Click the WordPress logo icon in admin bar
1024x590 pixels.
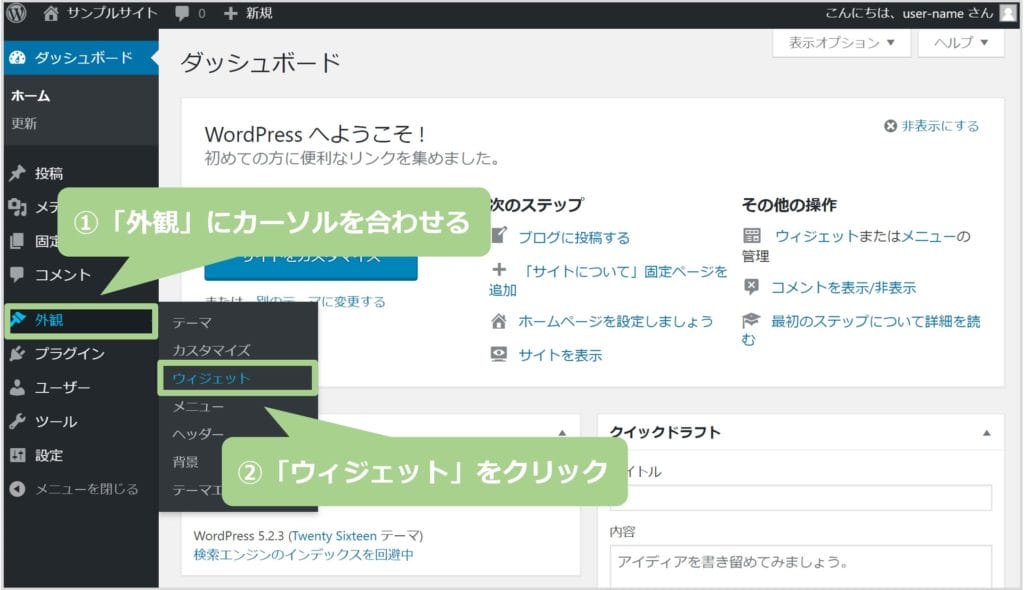[16, 13]
